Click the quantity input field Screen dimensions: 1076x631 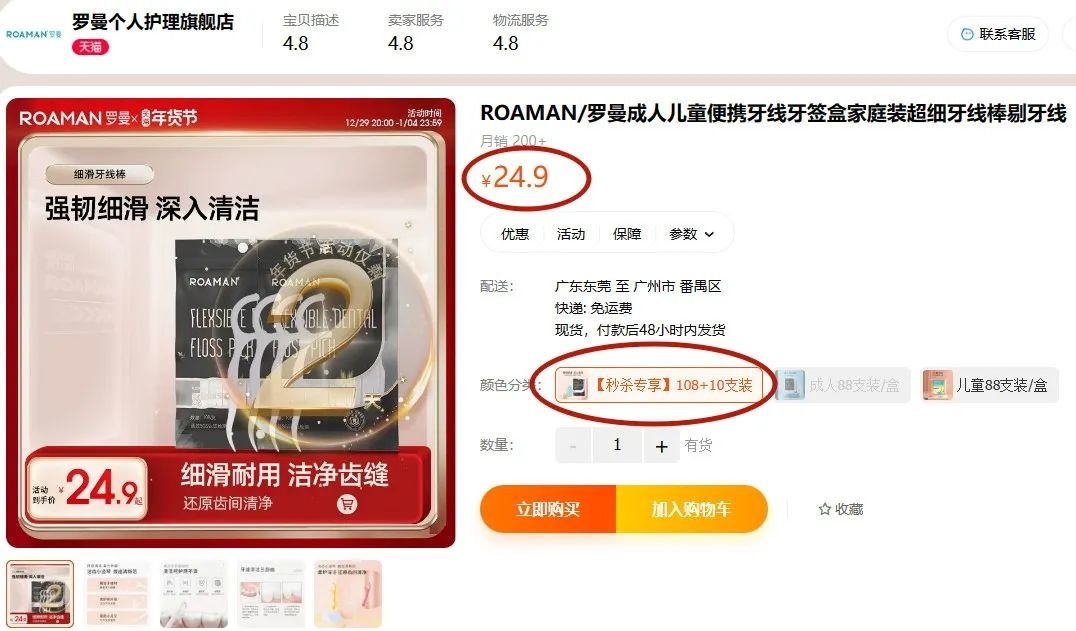617,446
